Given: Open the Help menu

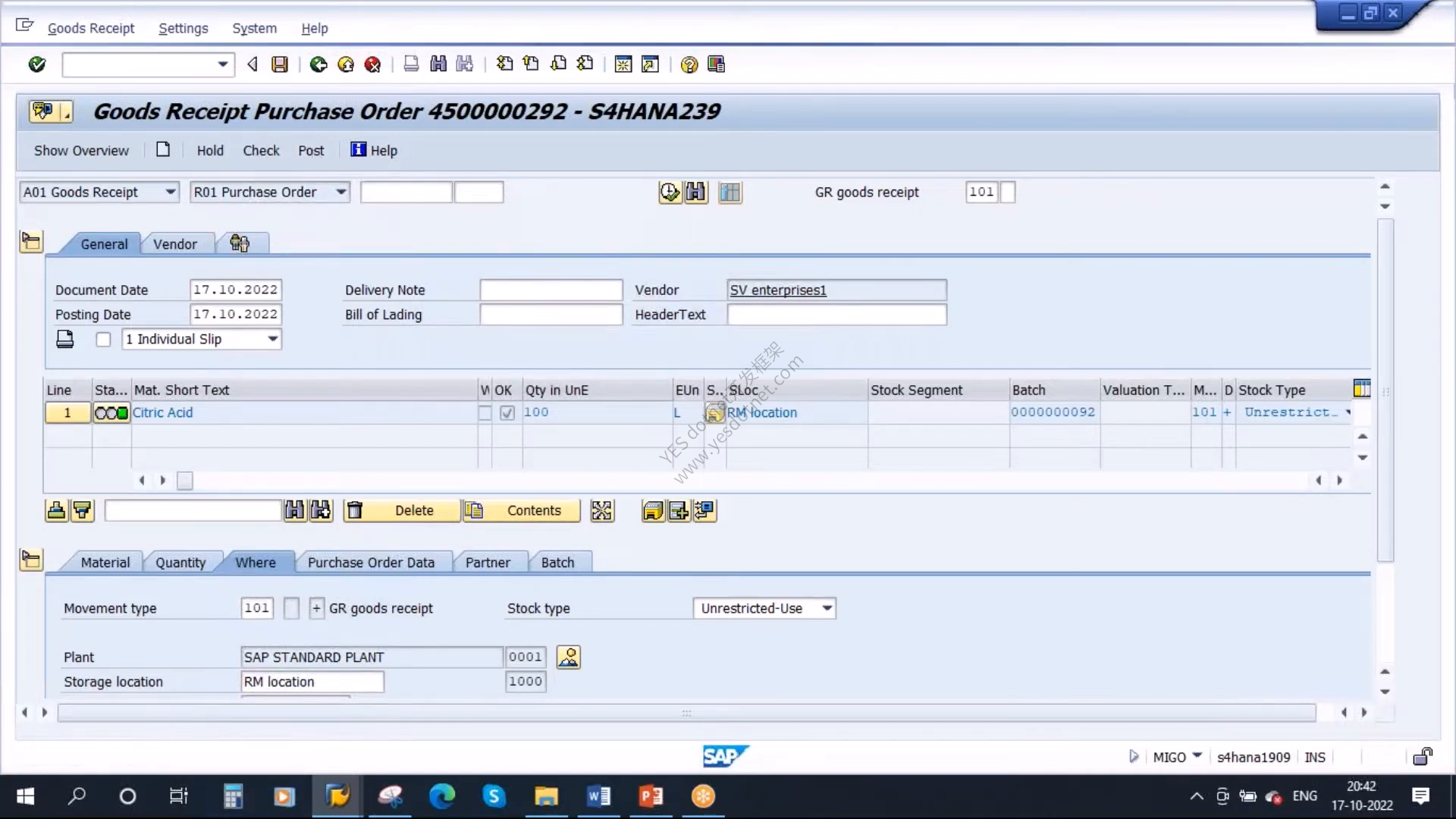Looking at the screenshot, I should [x=315, y=28].
